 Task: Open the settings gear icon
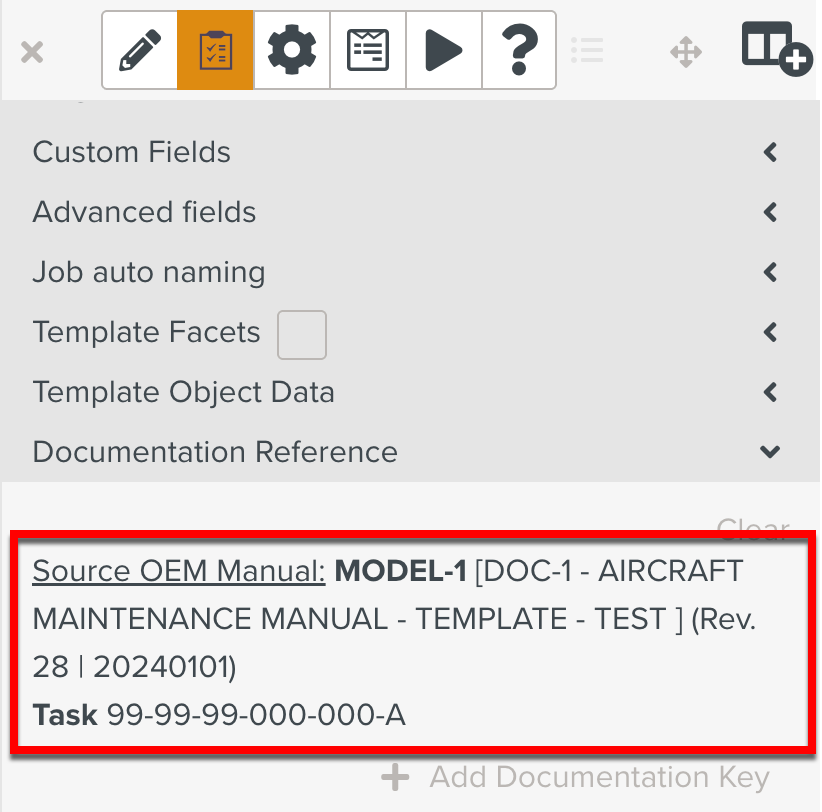[291, 49]
